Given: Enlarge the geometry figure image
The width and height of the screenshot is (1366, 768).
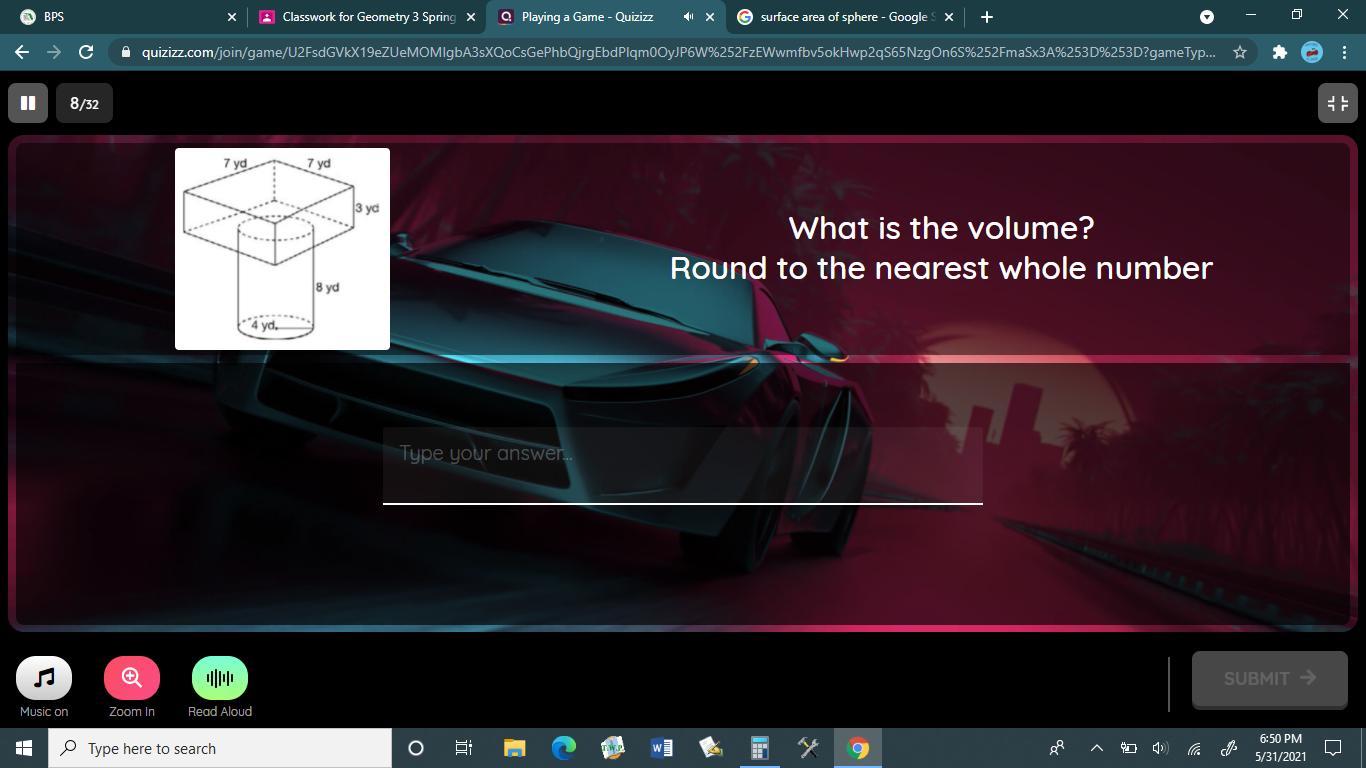Looking at the screenshot, I should pyautogui.click(x=282, y=249).
